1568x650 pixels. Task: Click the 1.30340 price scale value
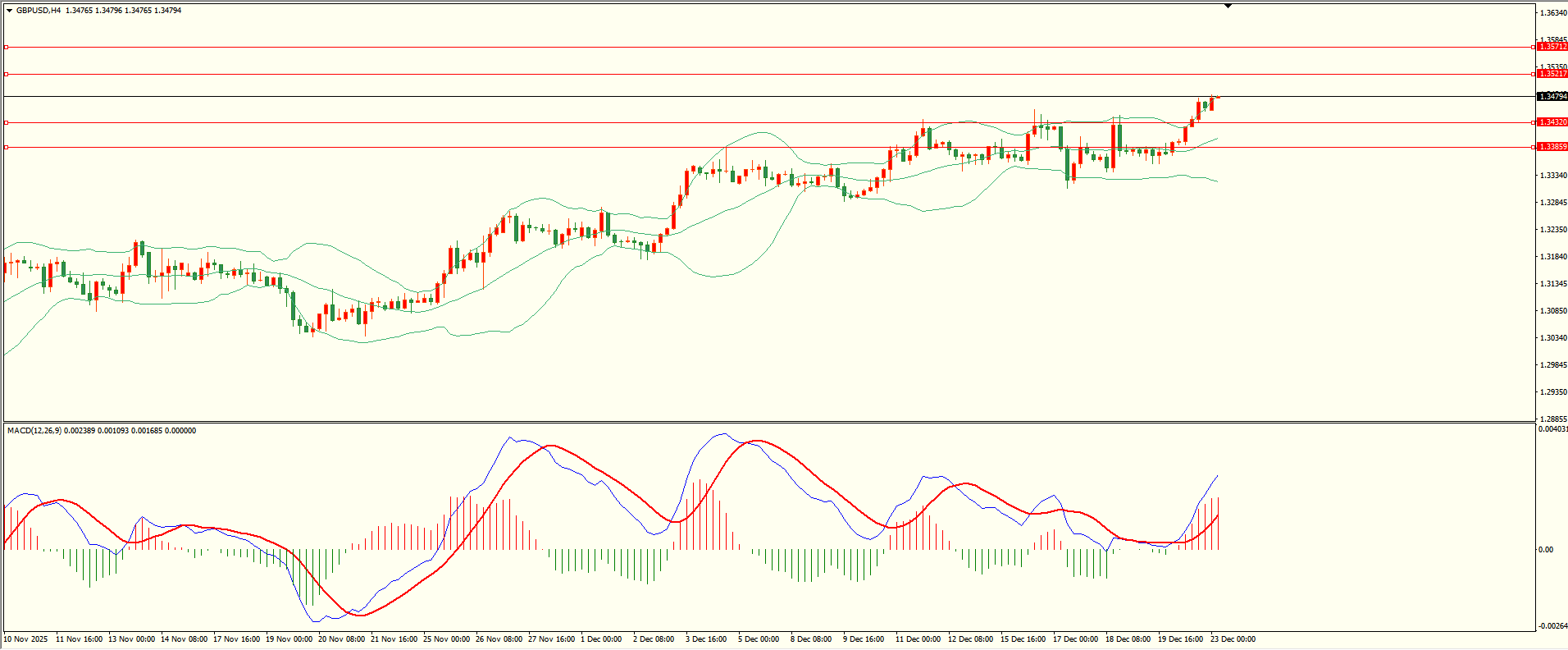[1553, 338]
